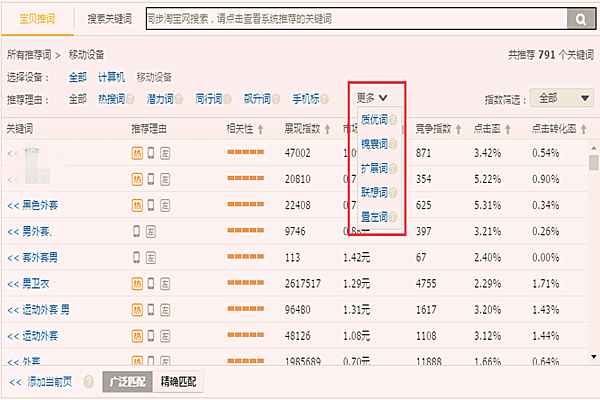Select 精确匹配 match mode

tap(178, 382)
